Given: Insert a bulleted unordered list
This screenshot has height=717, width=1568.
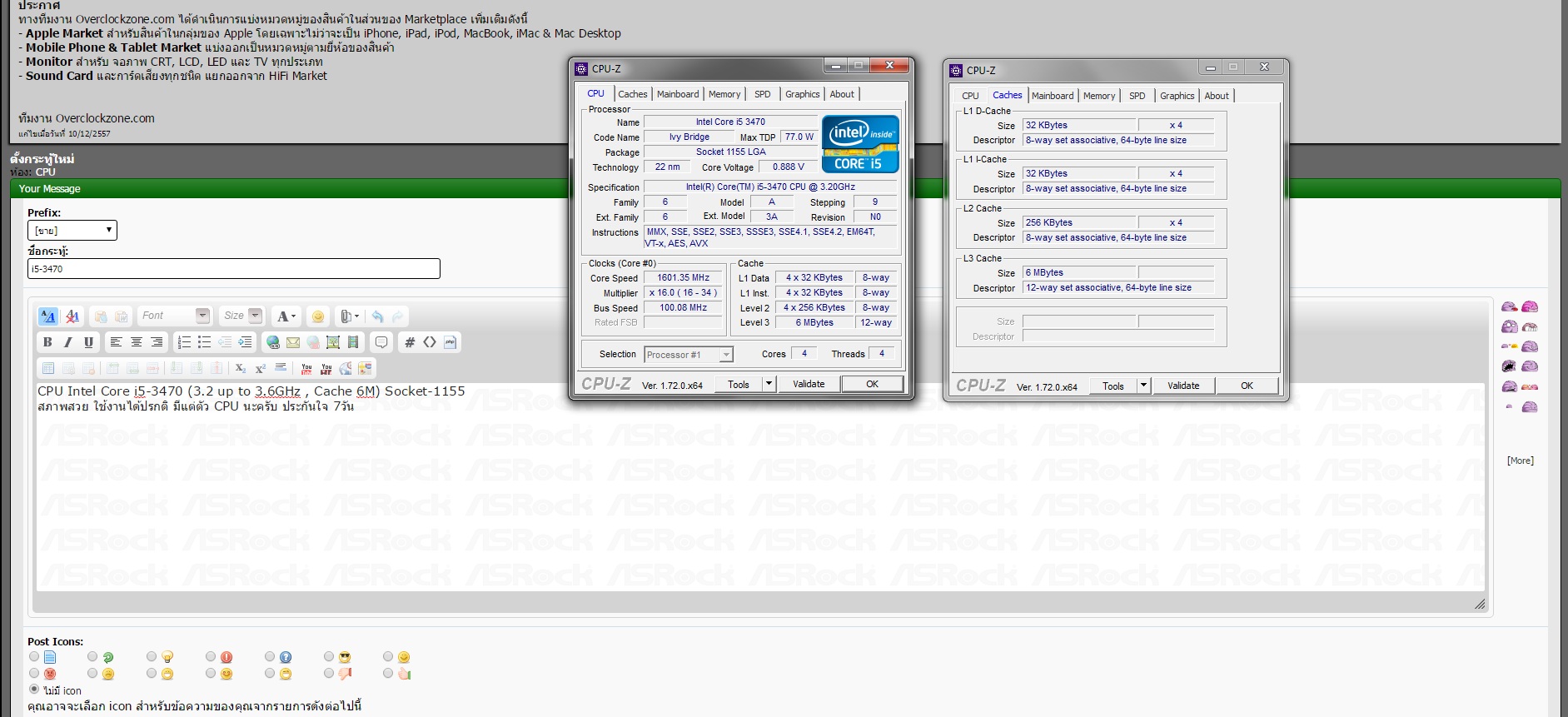Looking at the screenshot, I should point(204,342).
